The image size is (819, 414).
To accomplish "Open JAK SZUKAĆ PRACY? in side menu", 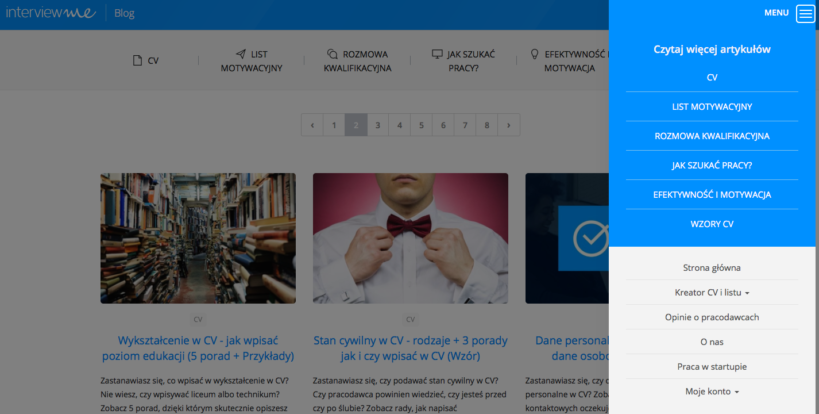I will coord(712,165).
